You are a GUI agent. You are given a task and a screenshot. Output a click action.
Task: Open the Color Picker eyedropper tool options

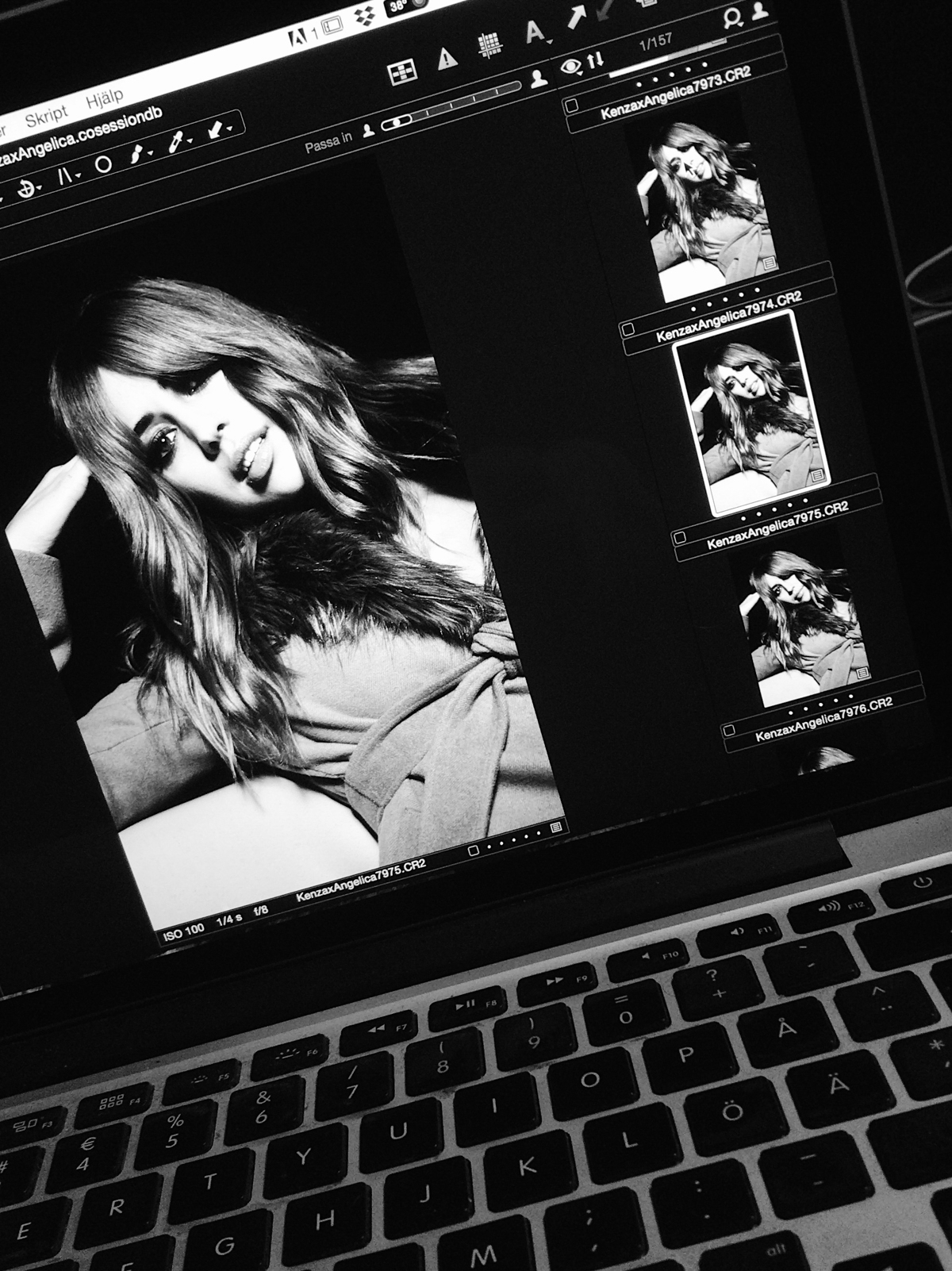click(178, 140)
